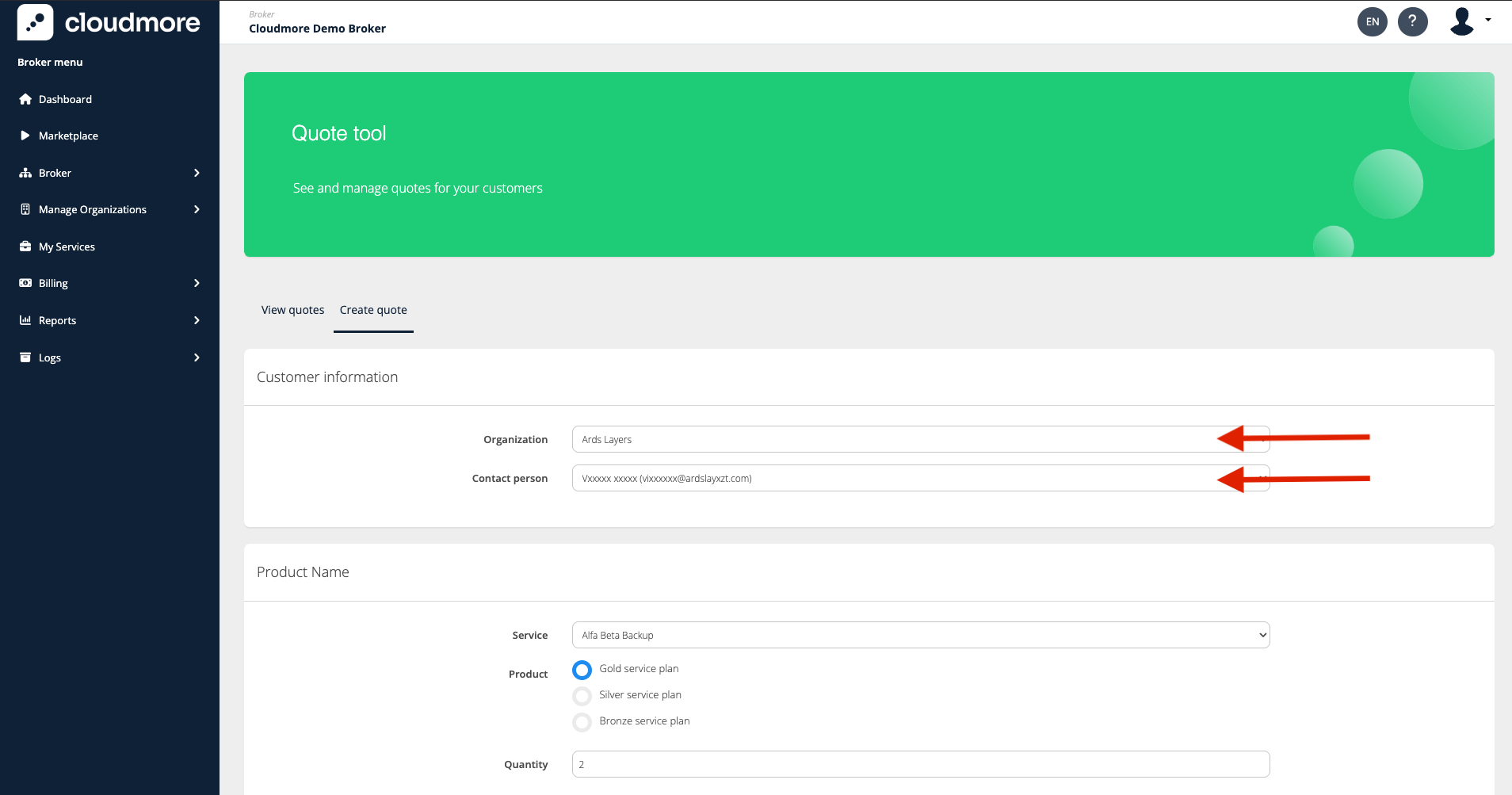Open the help question mark icon
1512x795 pixels.
1412,21
